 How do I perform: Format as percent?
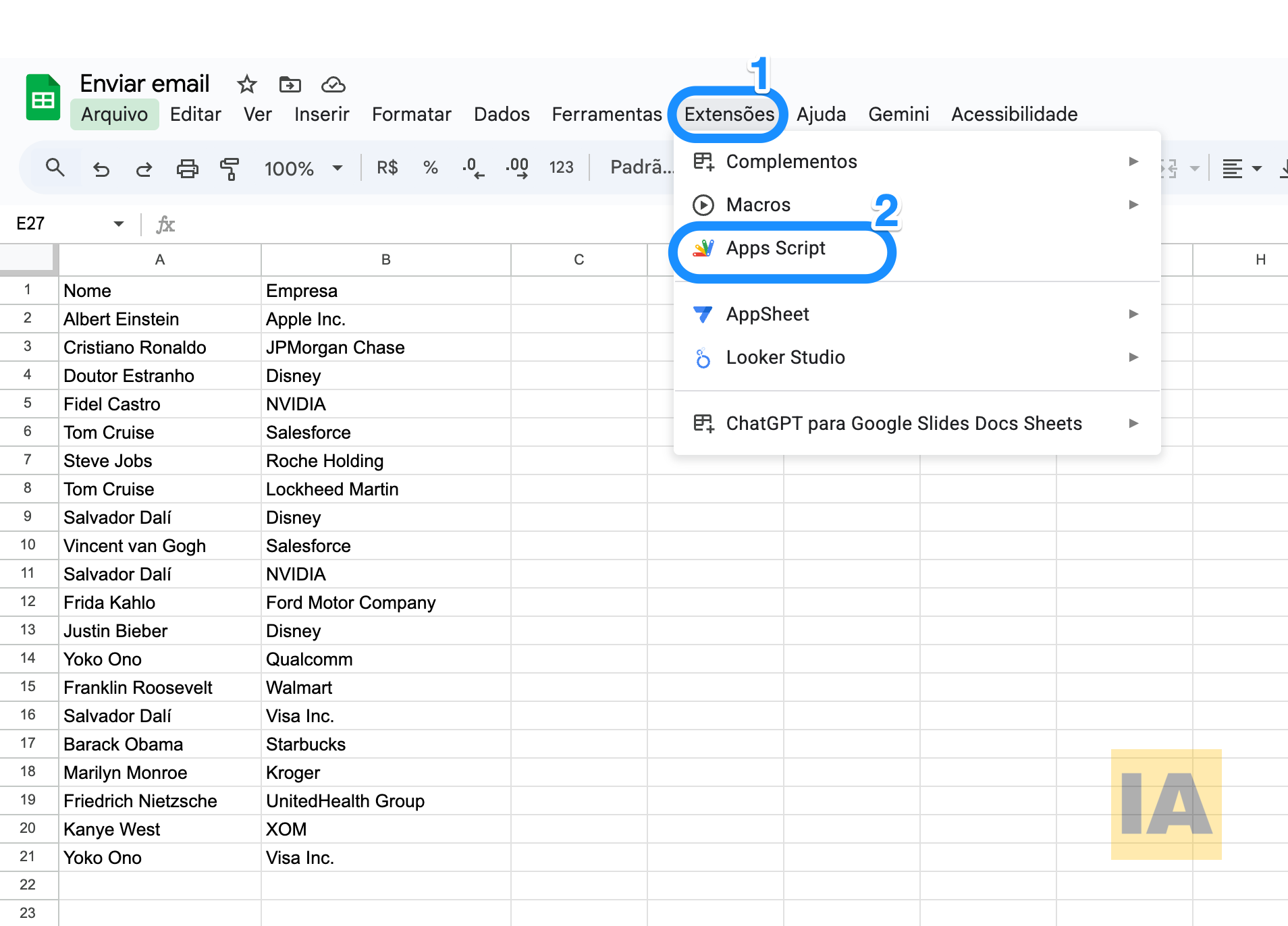click(x=431, y=167)
